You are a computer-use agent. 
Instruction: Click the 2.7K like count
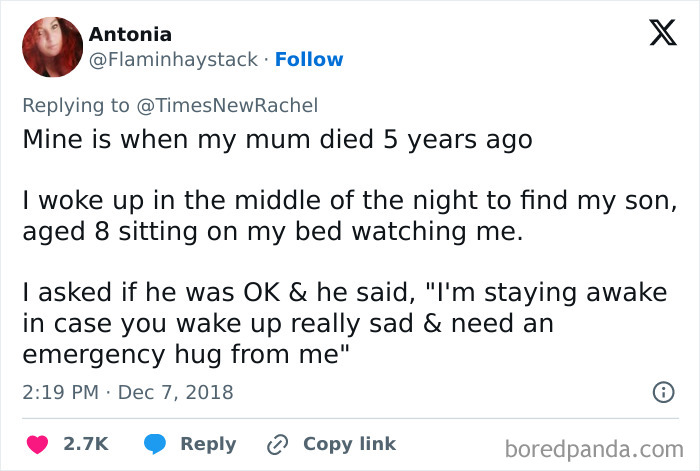87,444
